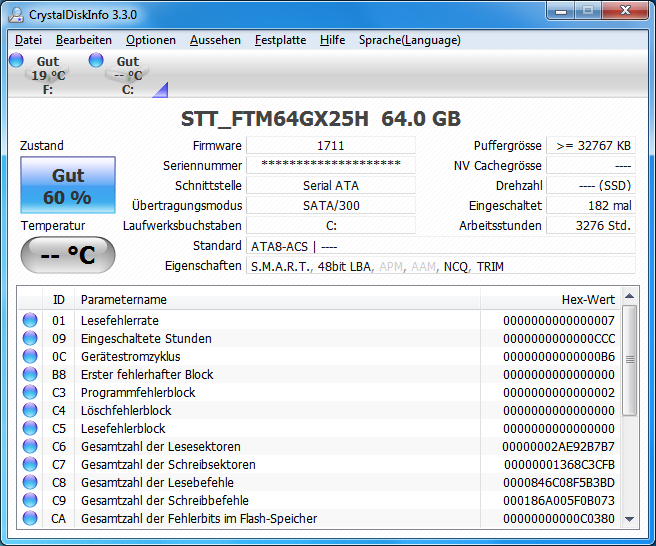Minimize the CrystalDiskInfo window
The image size is (656, 546).
click(x=561, y=10)
